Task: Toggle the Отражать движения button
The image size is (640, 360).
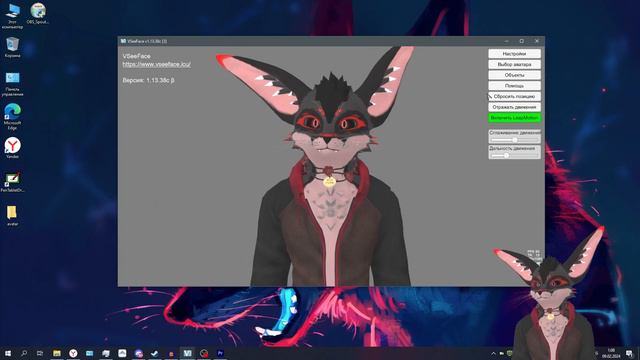Action: (x=514, y=107)
